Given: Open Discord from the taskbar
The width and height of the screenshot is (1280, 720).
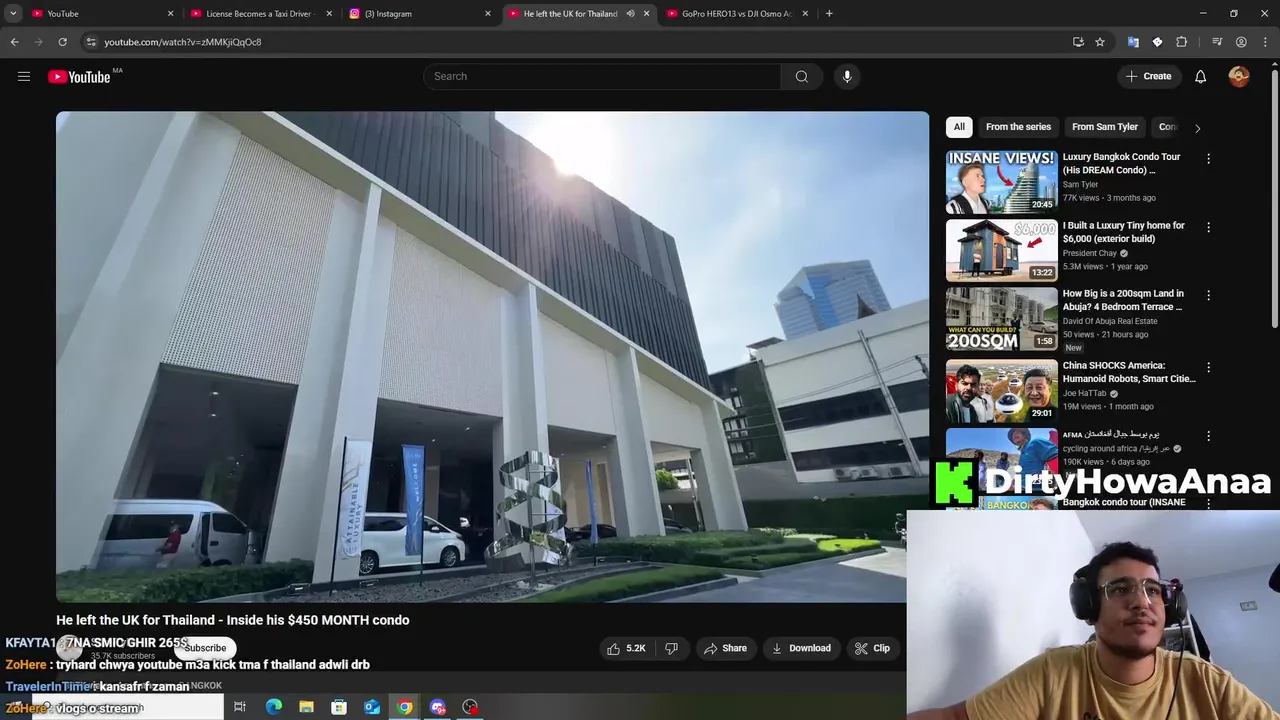Looking at the screenshot, I should (x=438, y=707).
